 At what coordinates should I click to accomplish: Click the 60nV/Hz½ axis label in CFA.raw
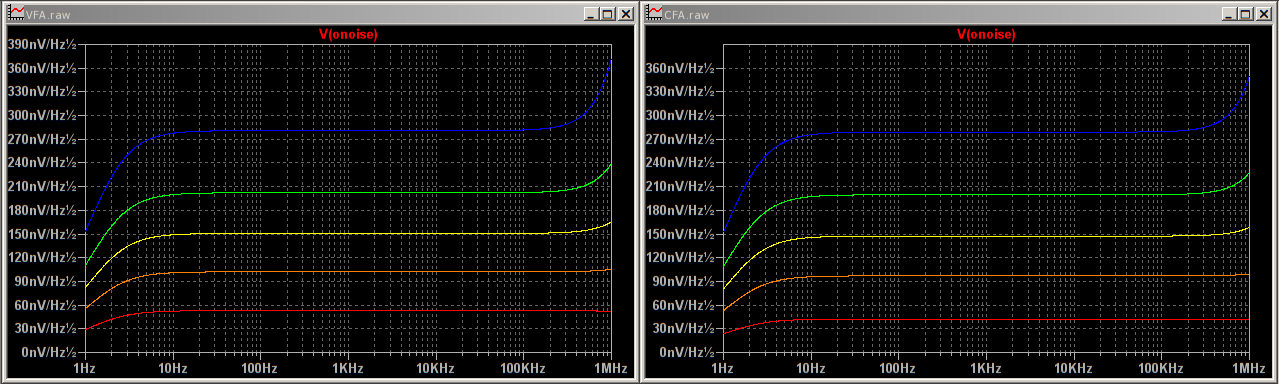(x=683, y=304)
